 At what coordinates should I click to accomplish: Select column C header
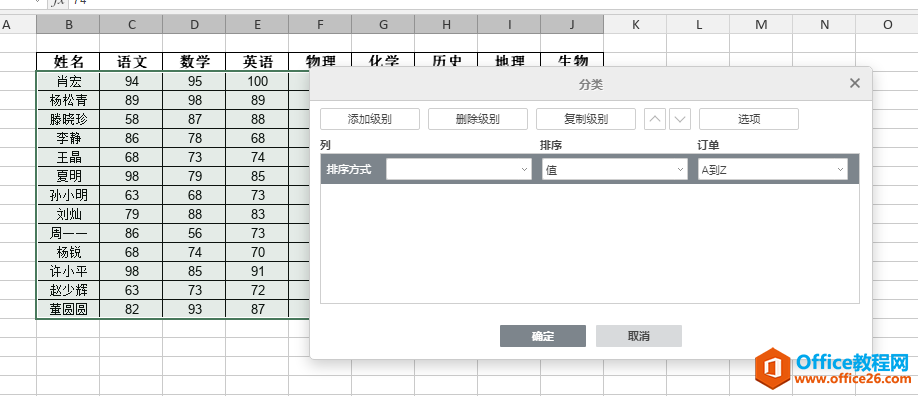tap(132, 25)
